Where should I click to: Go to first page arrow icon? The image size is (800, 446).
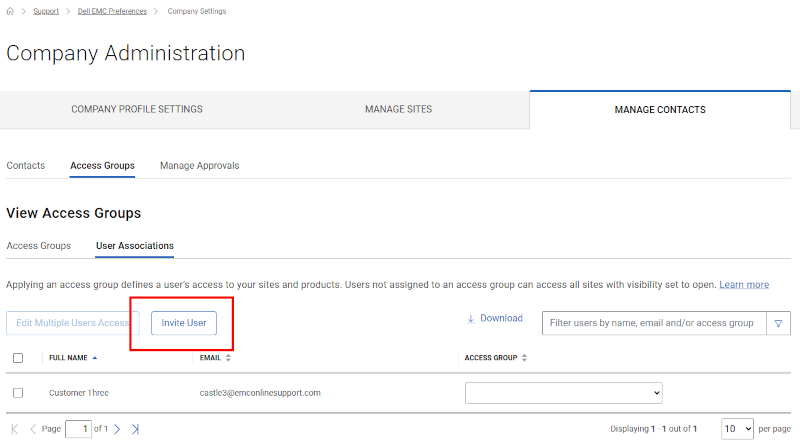pyautogui.click(x=15, y=429)
